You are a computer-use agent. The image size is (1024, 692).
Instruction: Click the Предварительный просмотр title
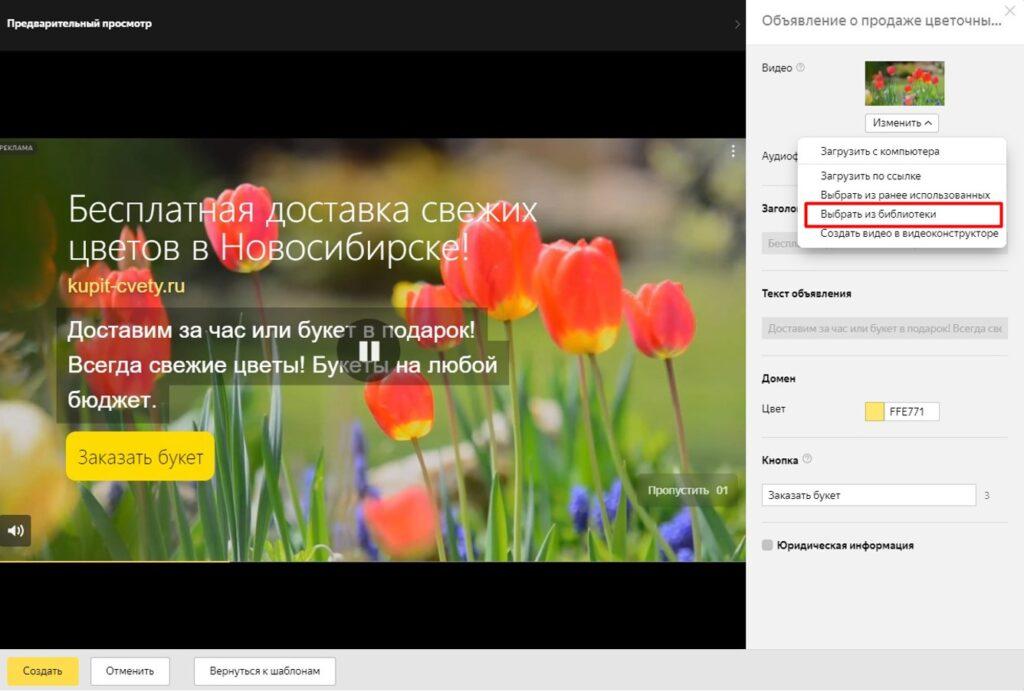(x=79, y=24)
